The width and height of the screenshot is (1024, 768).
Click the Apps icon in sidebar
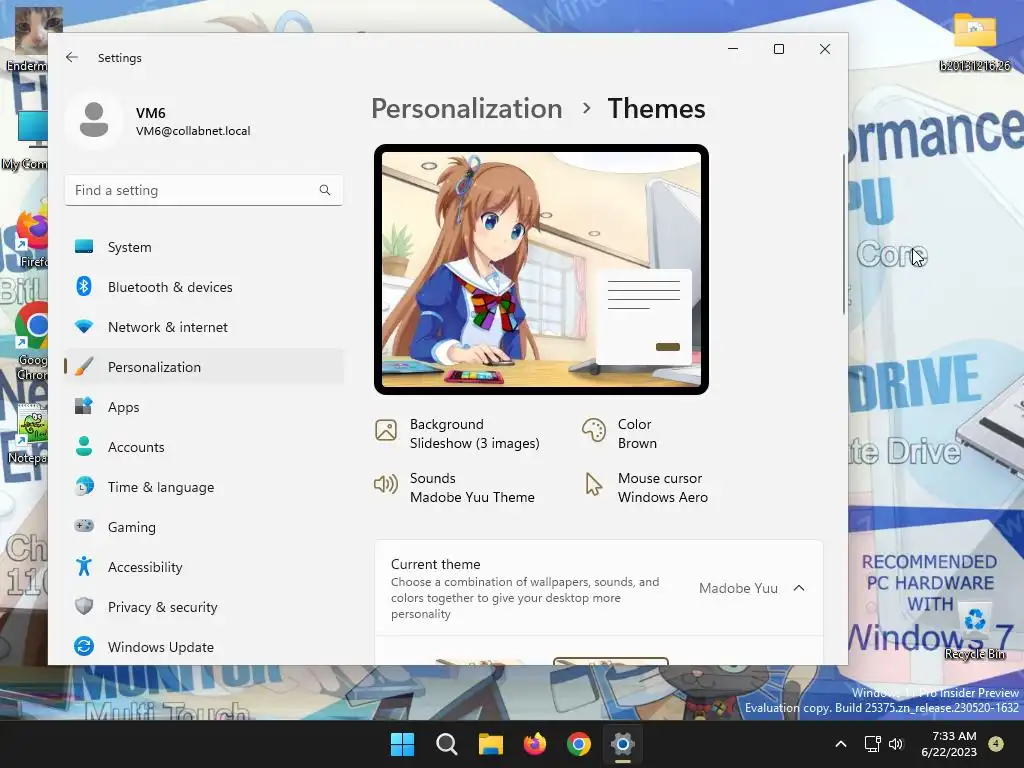[84, 406]
